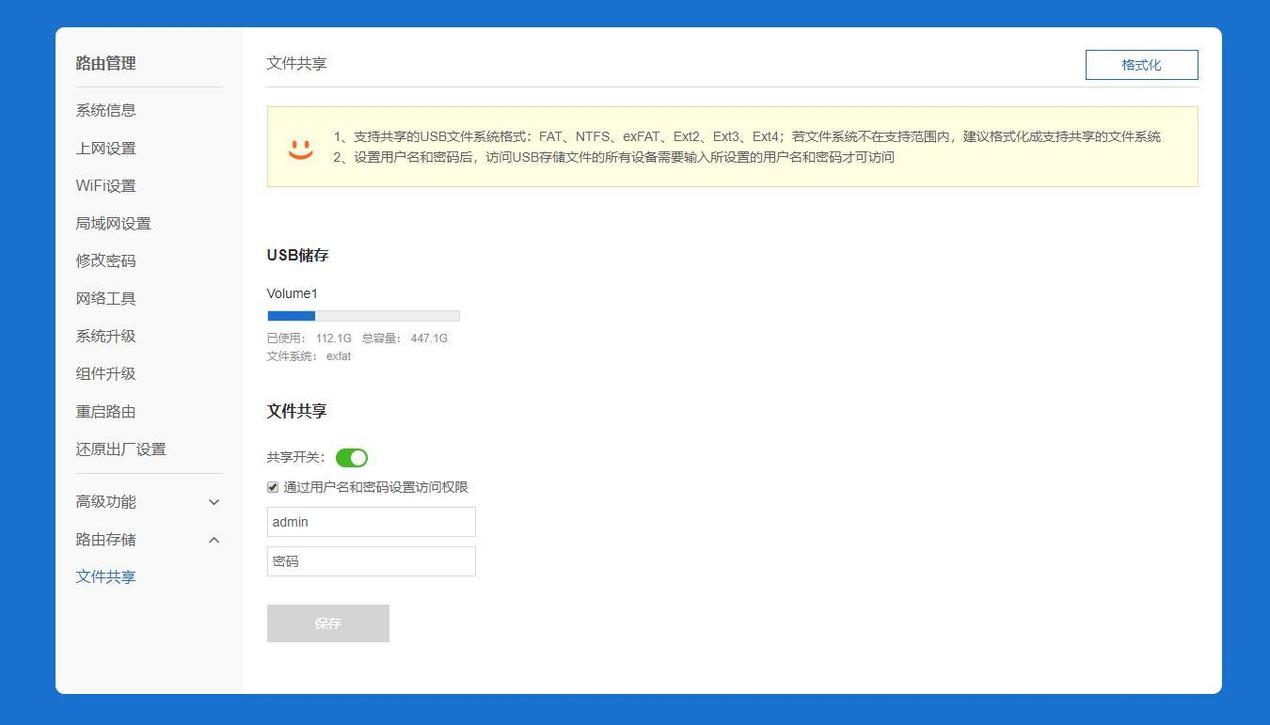This screenshot has width=1270, height=725.
Task: Select 网络工具 in the navigation
Action: [105, 298]
